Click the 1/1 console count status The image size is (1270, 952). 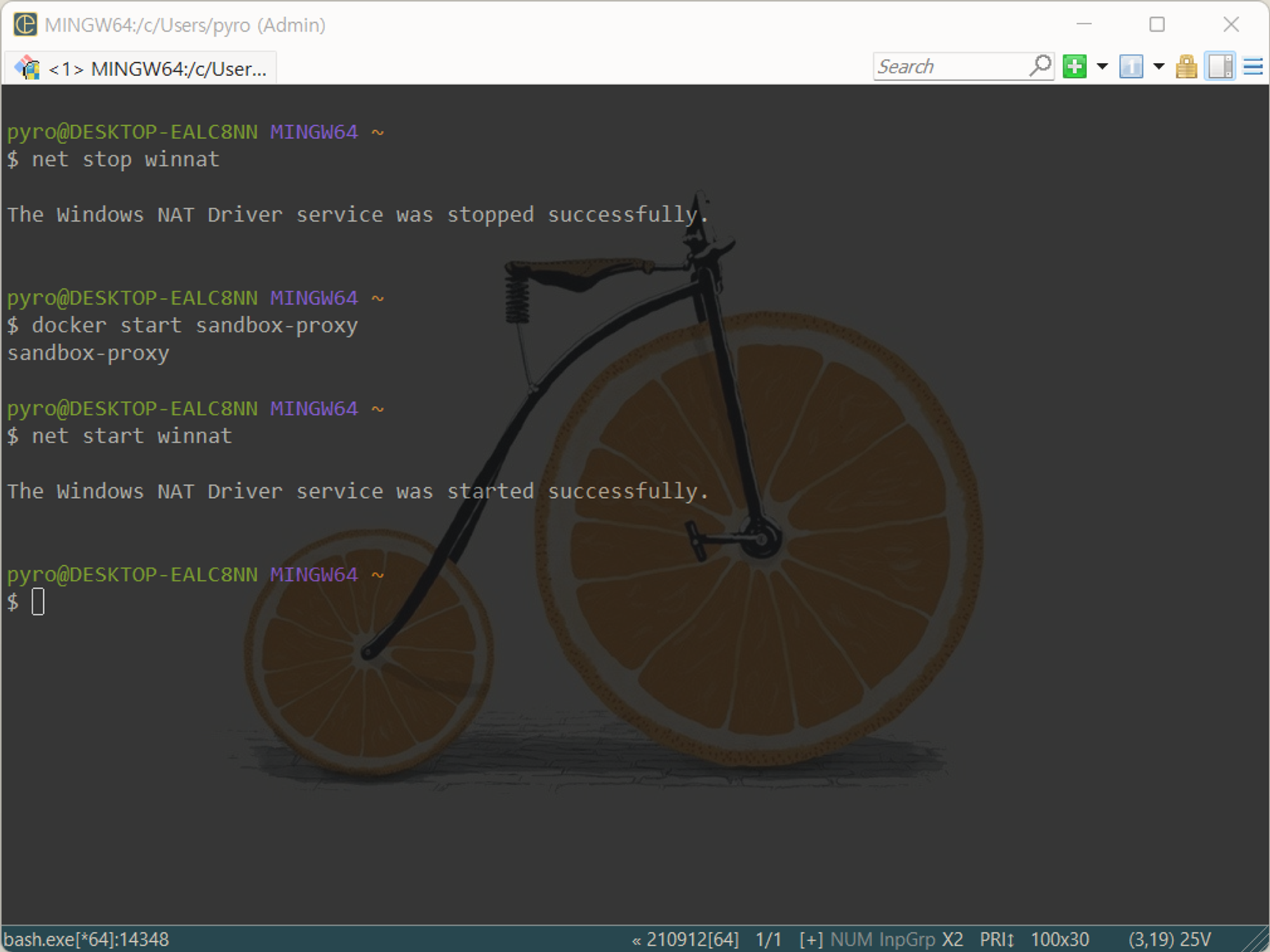click(768, 939)
